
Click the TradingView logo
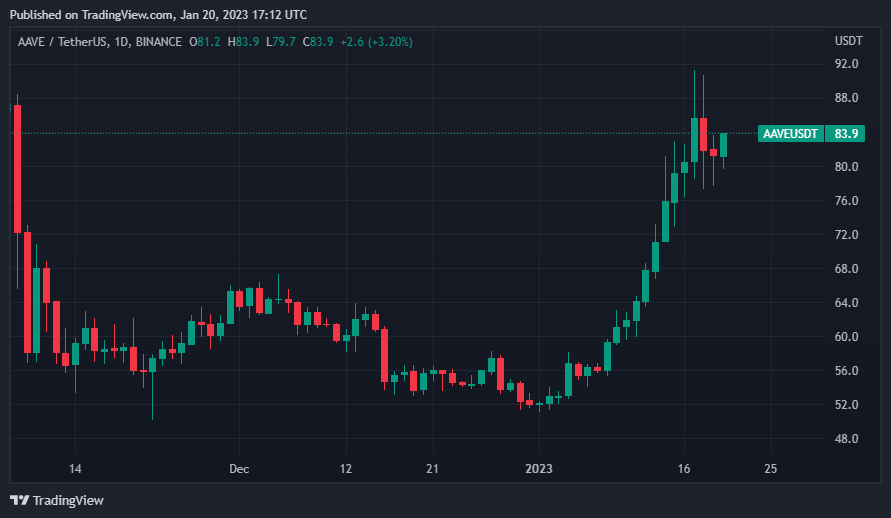[57, 500]
